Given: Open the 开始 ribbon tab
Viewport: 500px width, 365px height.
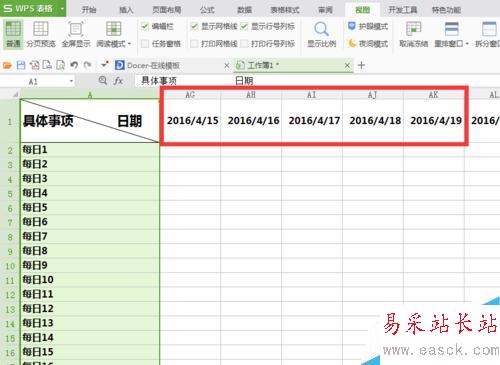Looking at the screenshot, I should (x=89, y=10).
